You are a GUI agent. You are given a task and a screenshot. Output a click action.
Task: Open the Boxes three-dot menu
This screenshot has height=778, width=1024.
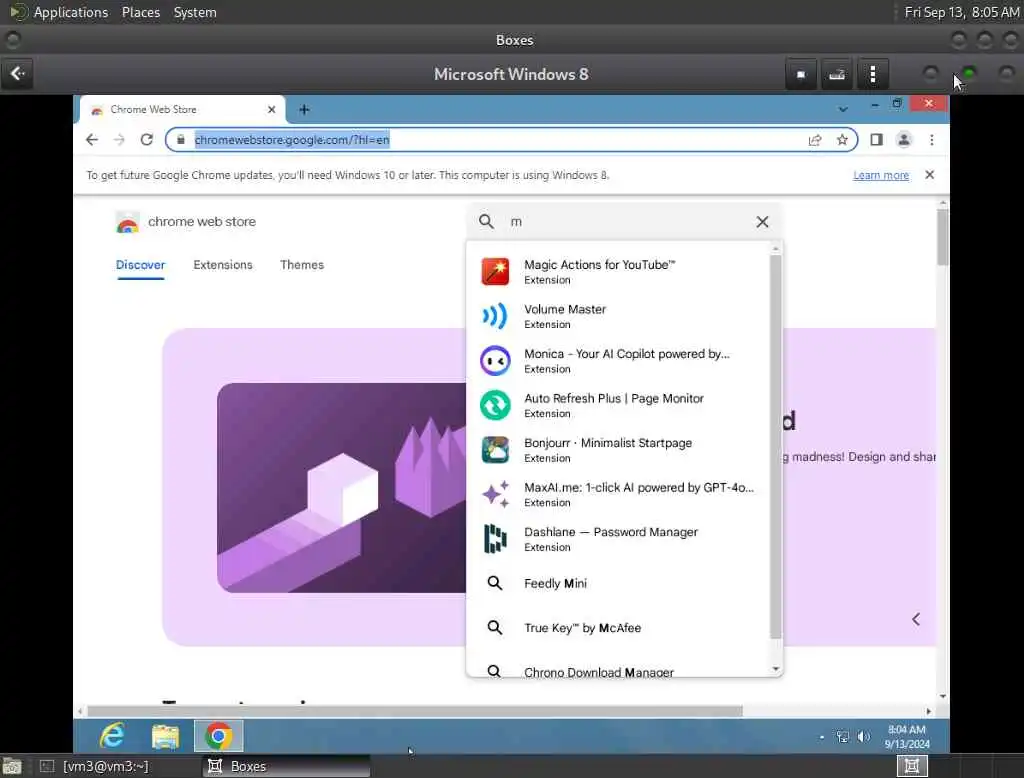click(x=872, y=74)
